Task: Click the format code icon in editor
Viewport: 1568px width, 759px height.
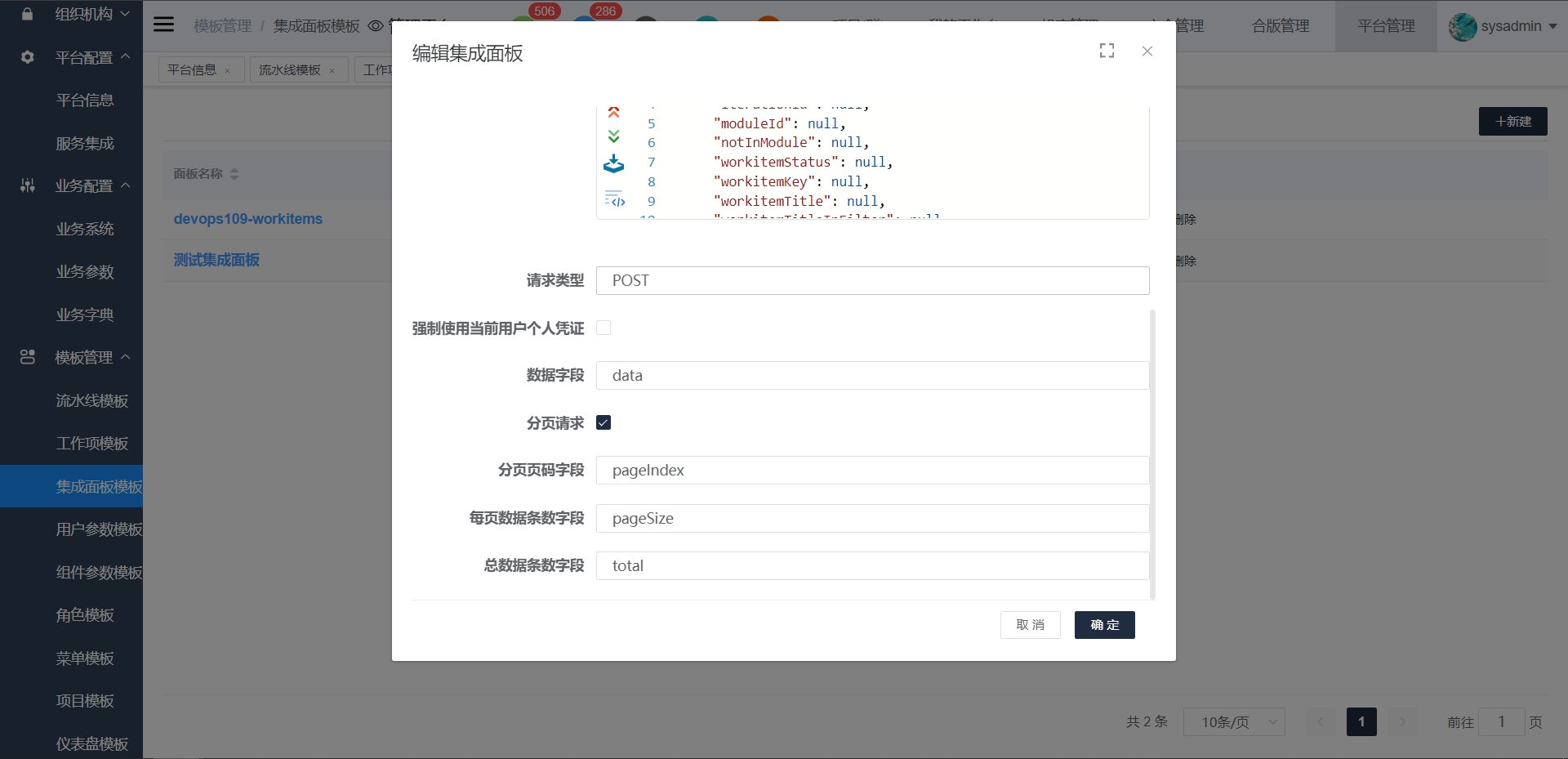Action: pyautogui.click(x=614, y=199)
